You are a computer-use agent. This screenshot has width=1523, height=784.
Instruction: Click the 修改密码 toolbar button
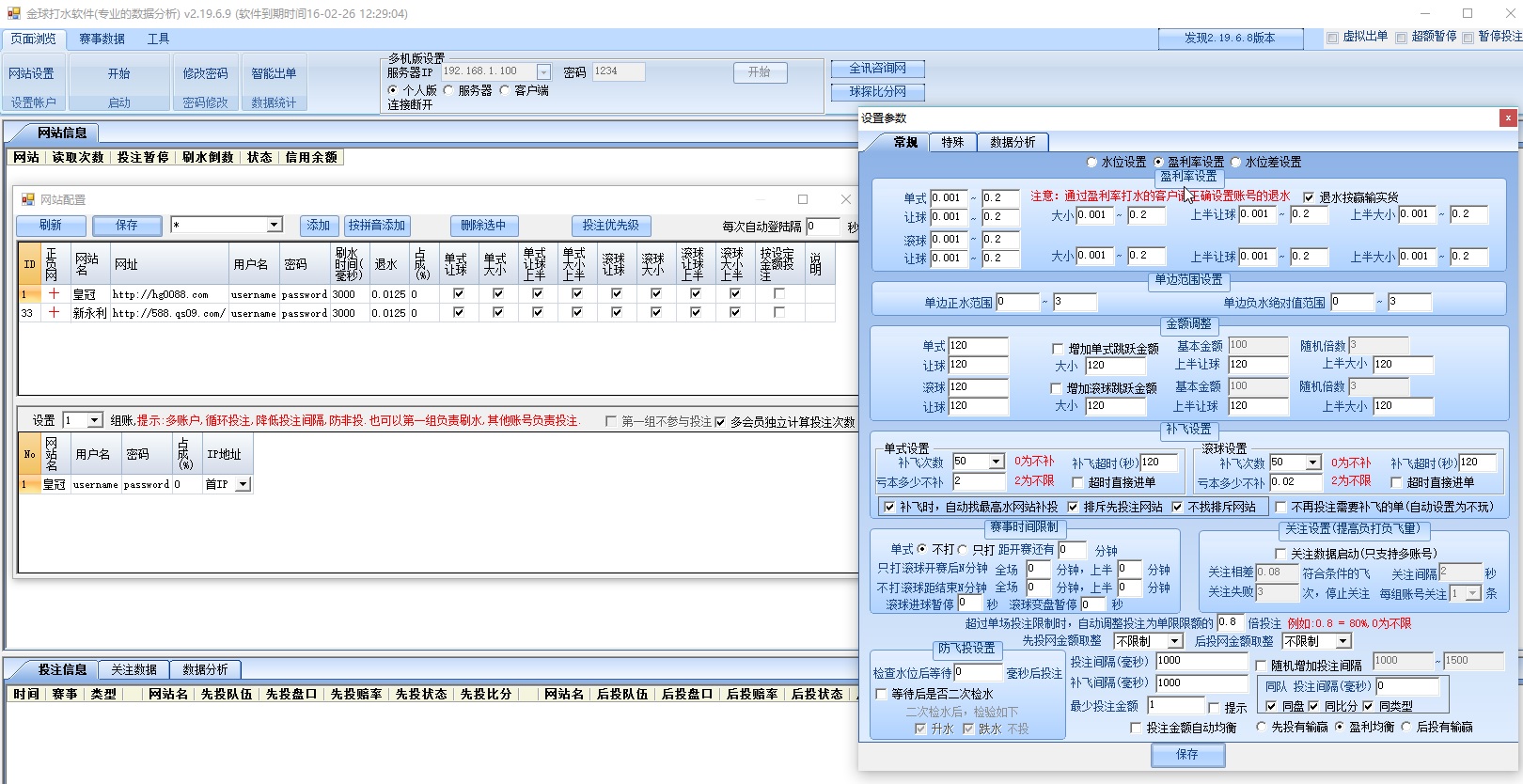[x=205, y=73]
